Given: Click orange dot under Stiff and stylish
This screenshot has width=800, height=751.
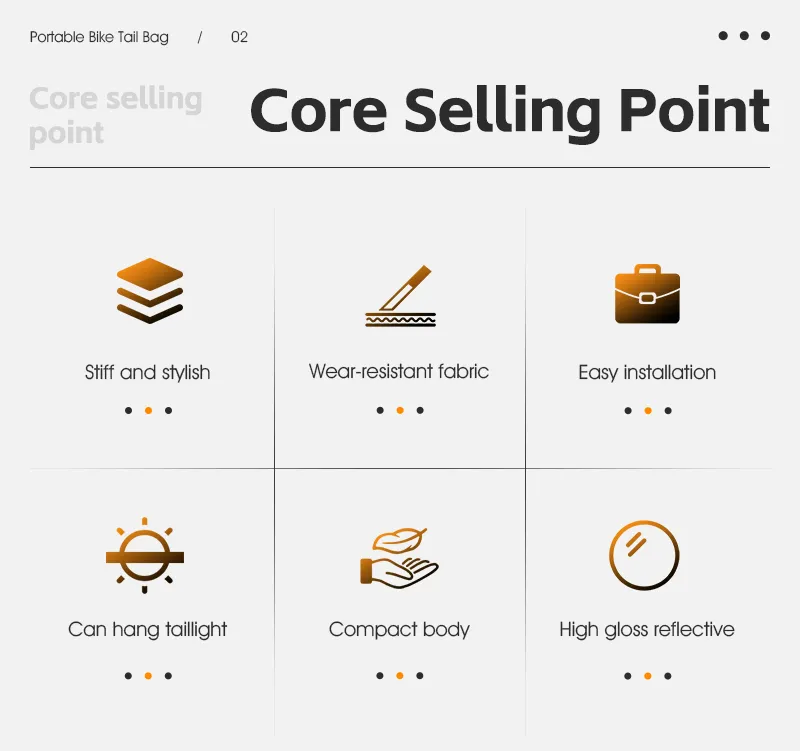Looking at the screenshot, I should [x=148, y=410].
